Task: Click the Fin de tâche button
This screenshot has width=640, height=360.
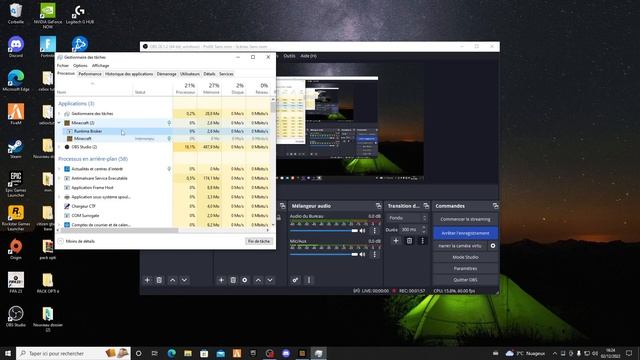Action: point(259,241)
